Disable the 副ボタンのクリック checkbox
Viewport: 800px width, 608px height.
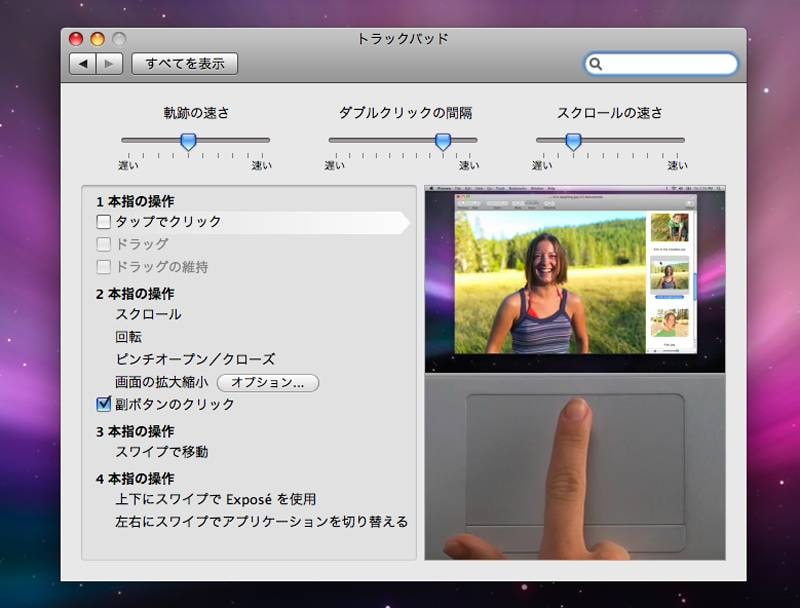[x=101, y=404]
